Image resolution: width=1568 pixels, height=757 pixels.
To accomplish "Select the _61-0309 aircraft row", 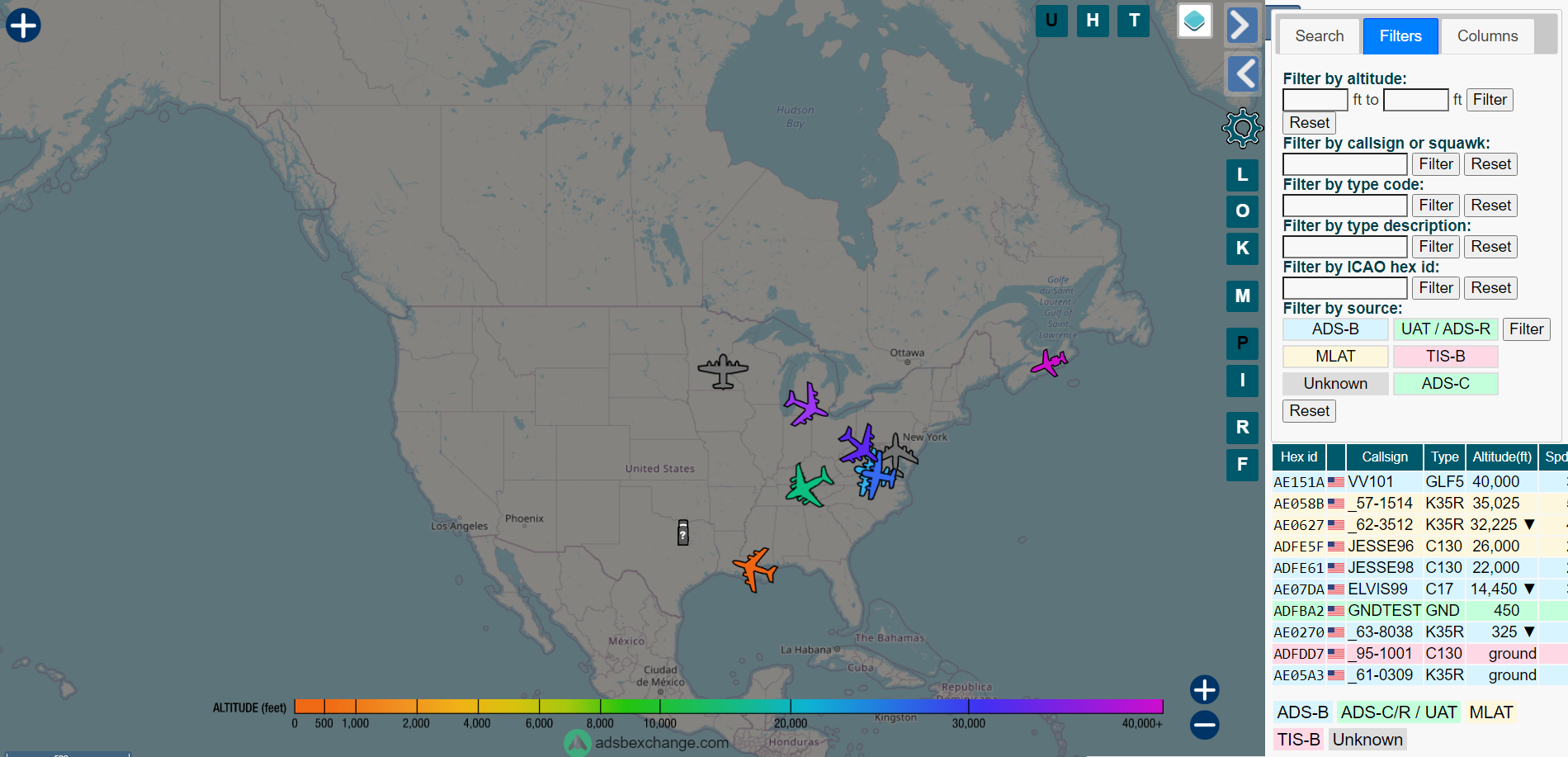I will [x=1419, y=675].
